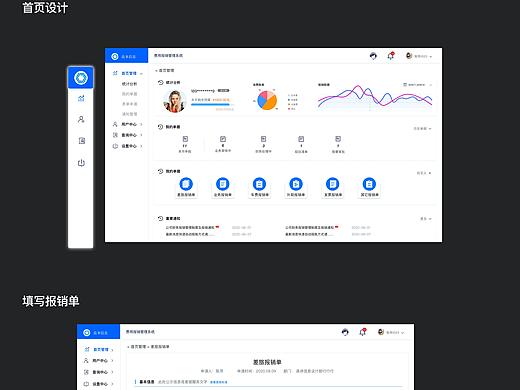
Task: Click the 用户中心 person icon in dashboard sidebar
Action: tap(115, 124)
